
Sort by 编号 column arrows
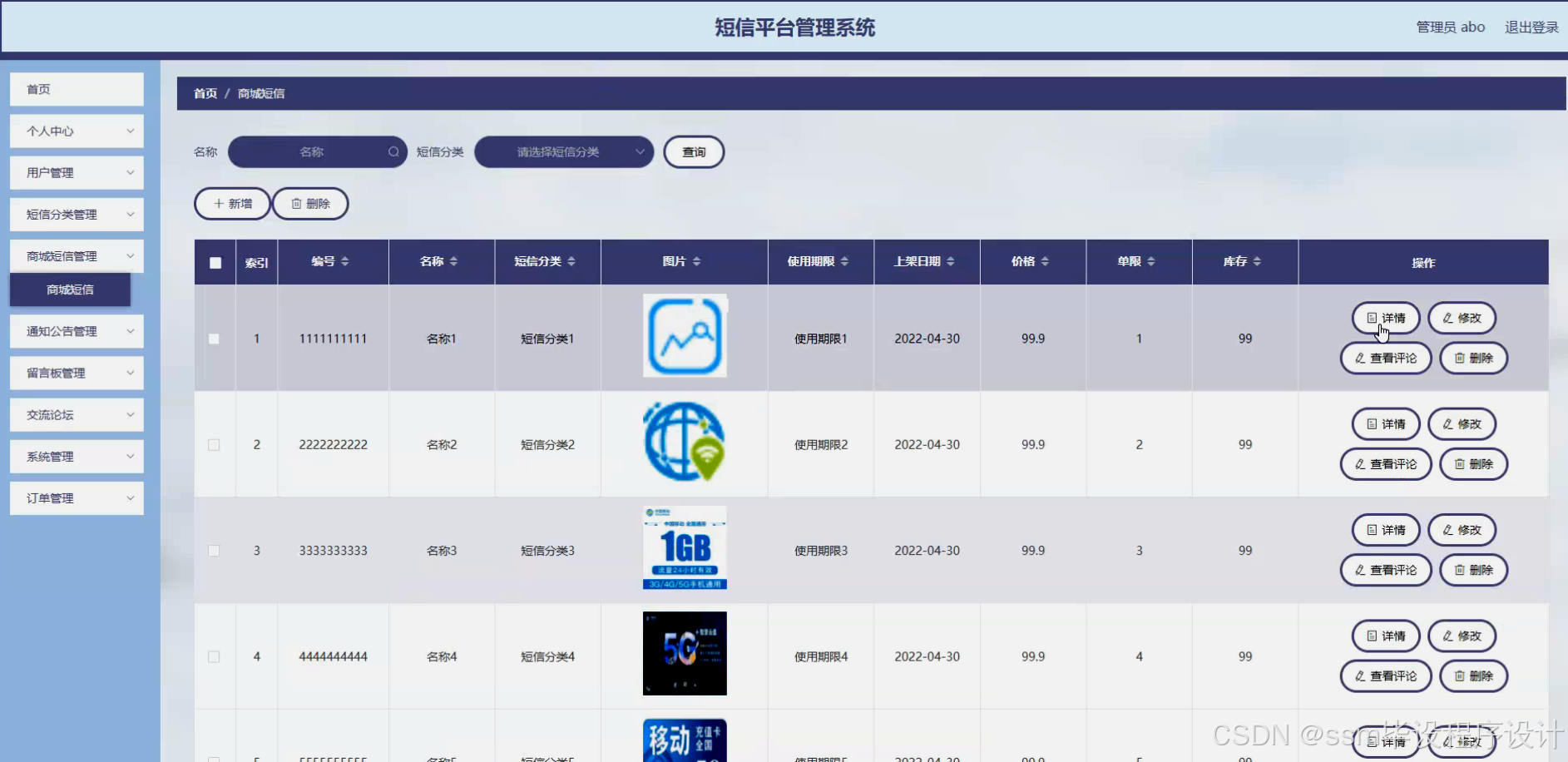pos(344,261)
